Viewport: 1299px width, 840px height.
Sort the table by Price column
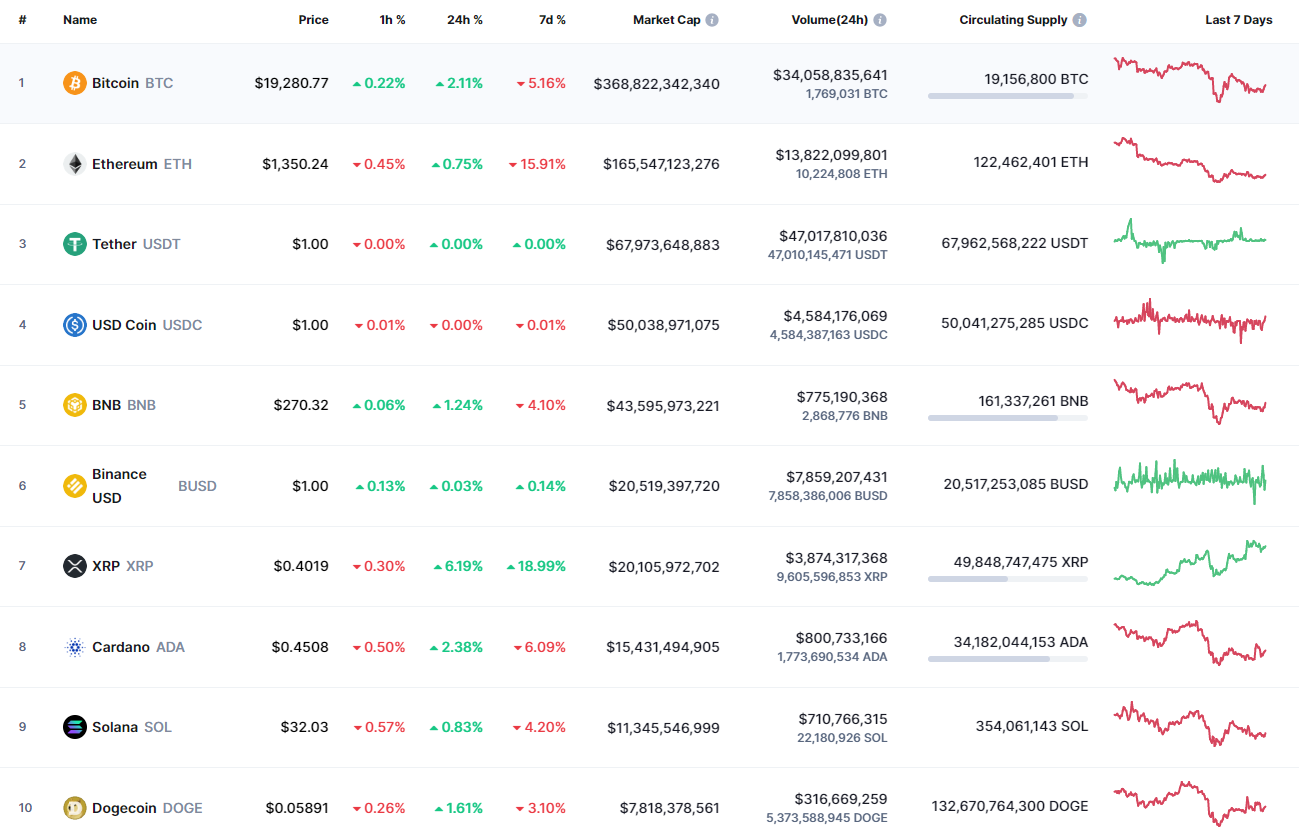tap(313, 19)
